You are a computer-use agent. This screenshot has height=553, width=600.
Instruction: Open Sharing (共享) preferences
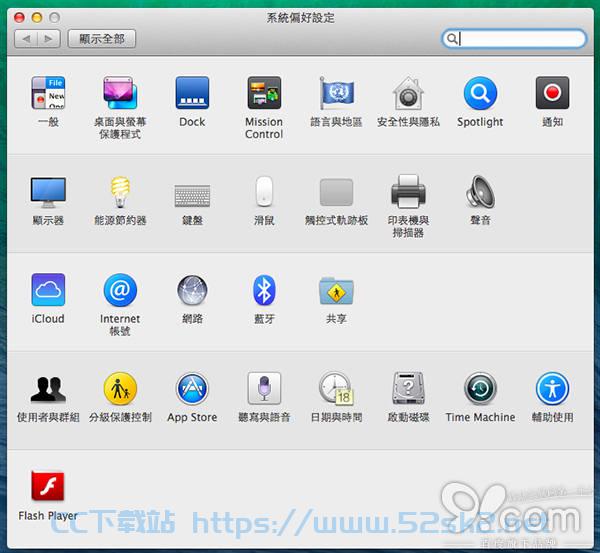click(x=336, y=290)
